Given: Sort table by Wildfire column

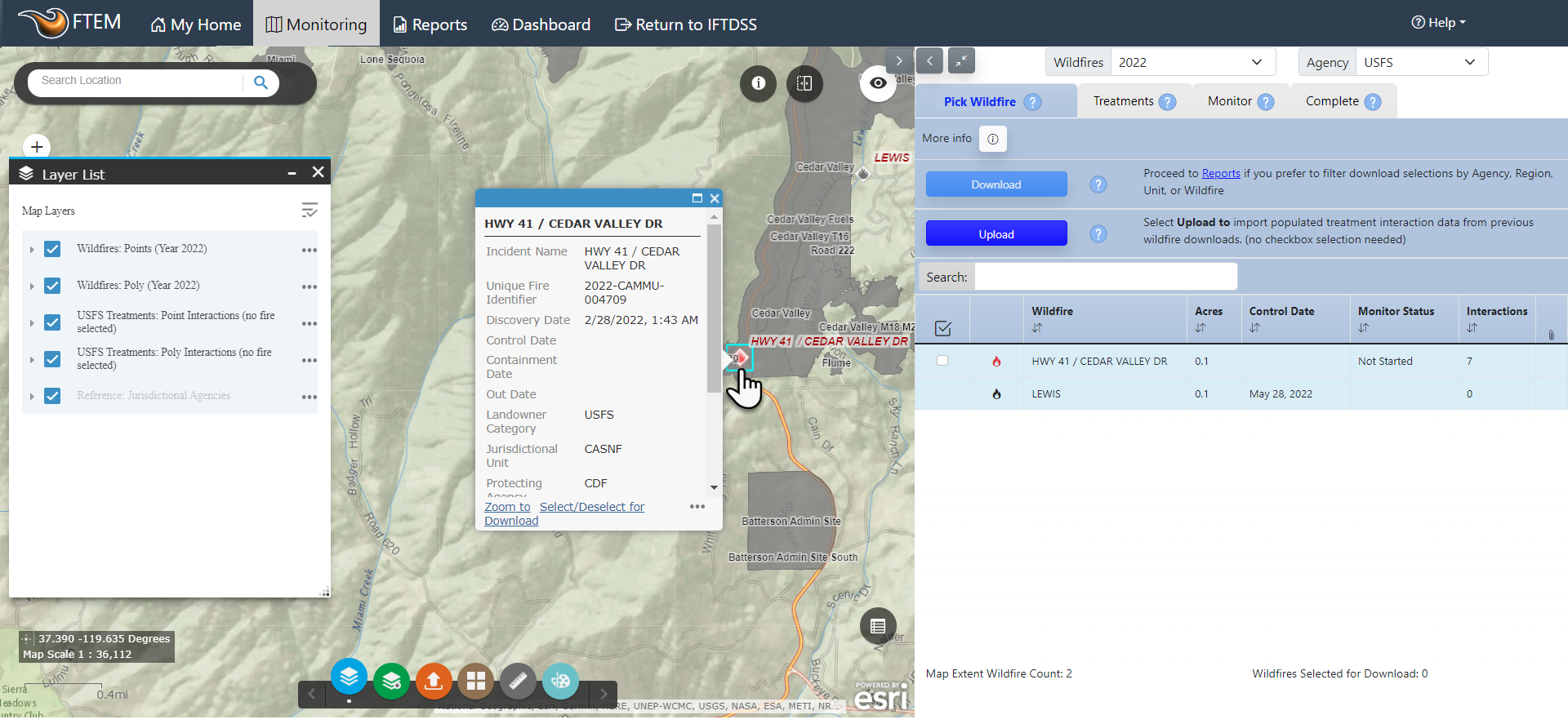Looking at the screenshot, I should [x=1037, y=328].
